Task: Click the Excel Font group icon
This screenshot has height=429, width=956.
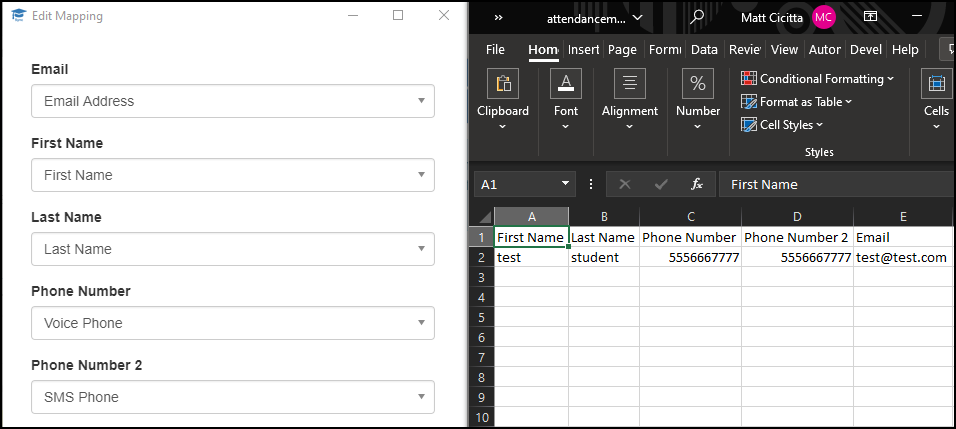Action: coord(566,83)
